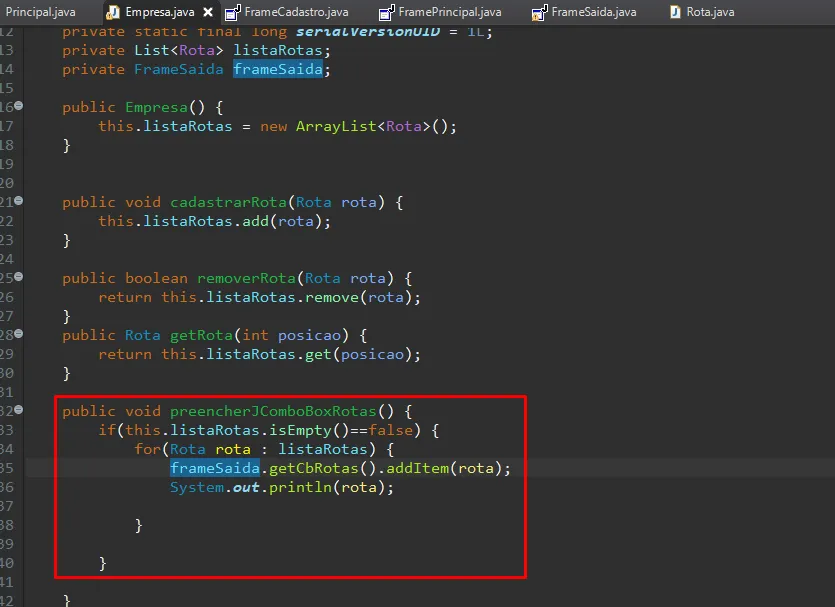Collapse the Empresa() constructor fold marker
835x607 pixels.
pyautogui.click(x=19, y=106)
